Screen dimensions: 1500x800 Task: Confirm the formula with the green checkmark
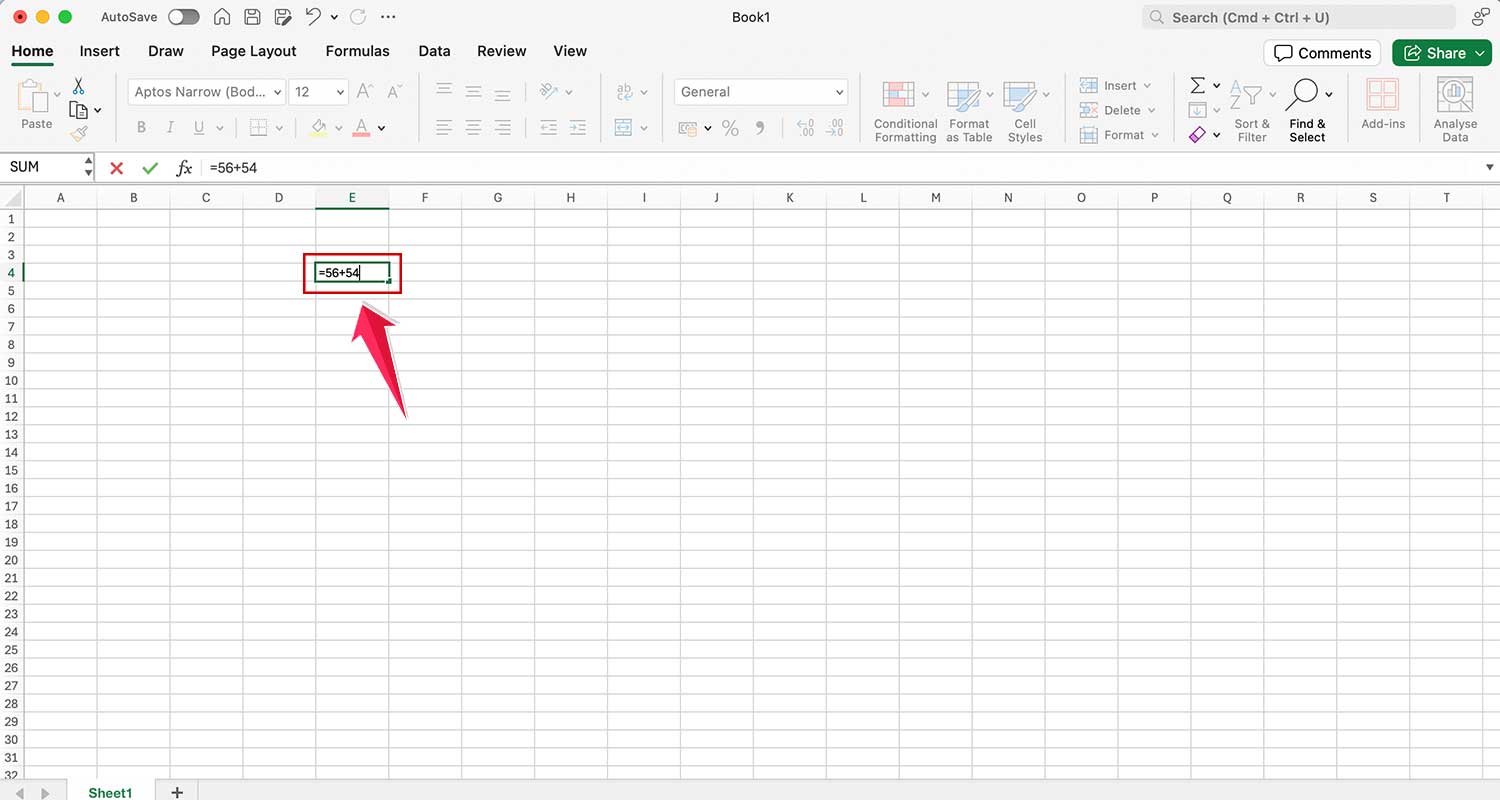click(150, 168)
